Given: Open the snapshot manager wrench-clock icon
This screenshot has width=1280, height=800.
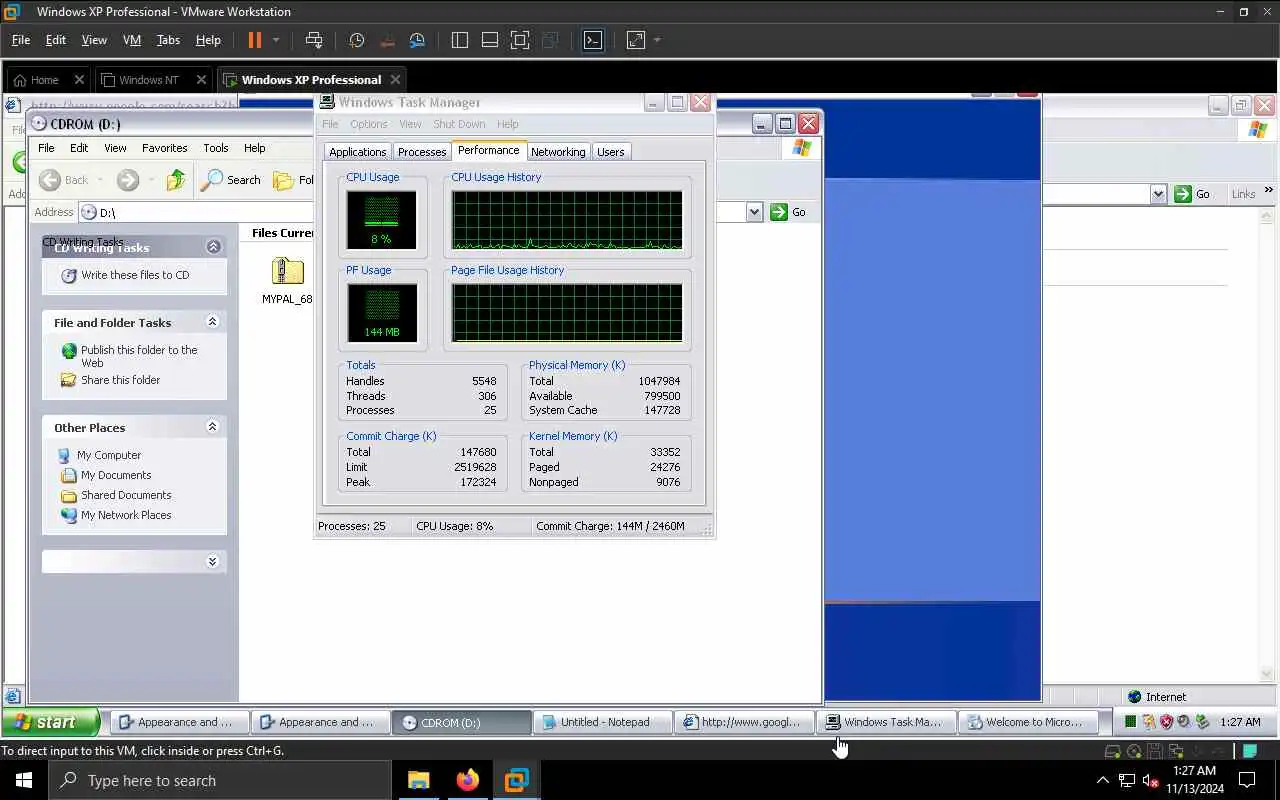Looking at the screenshot, I should coord(417,40).
